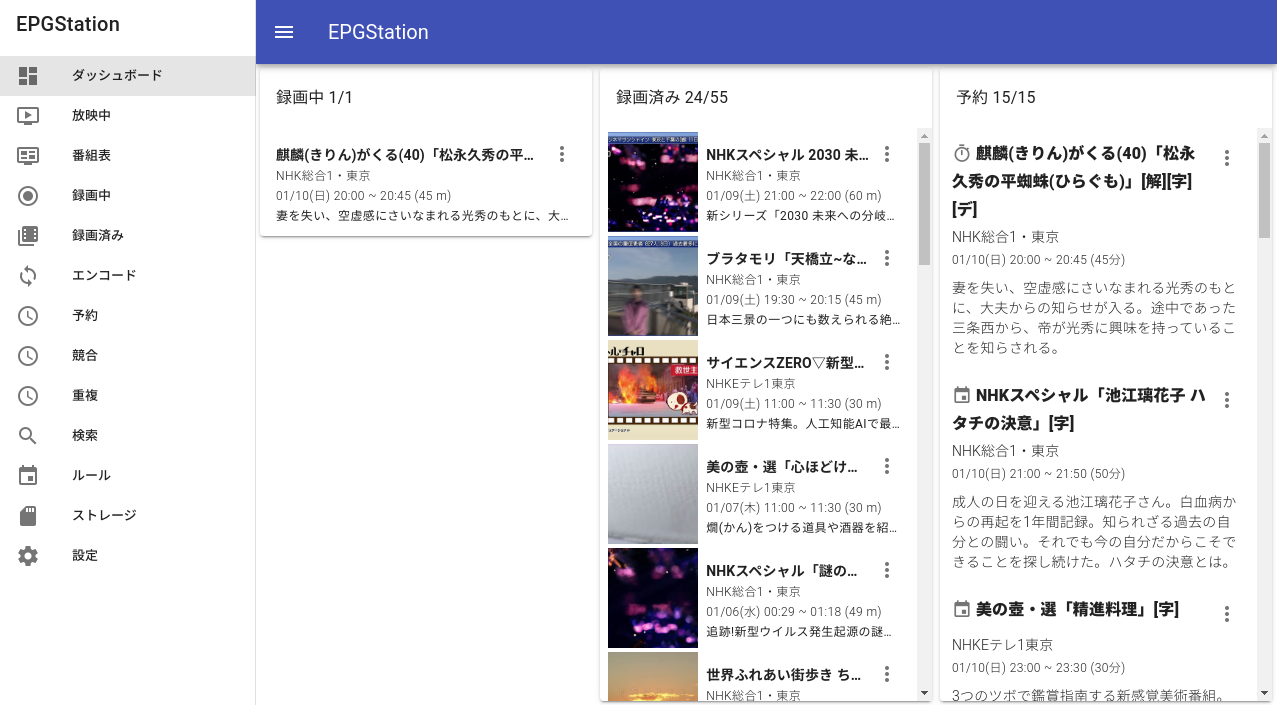Viewport: 1277px width, 705px height.
Task: Click the recorded list scroll down arrow
Action: tap(924, 692)
